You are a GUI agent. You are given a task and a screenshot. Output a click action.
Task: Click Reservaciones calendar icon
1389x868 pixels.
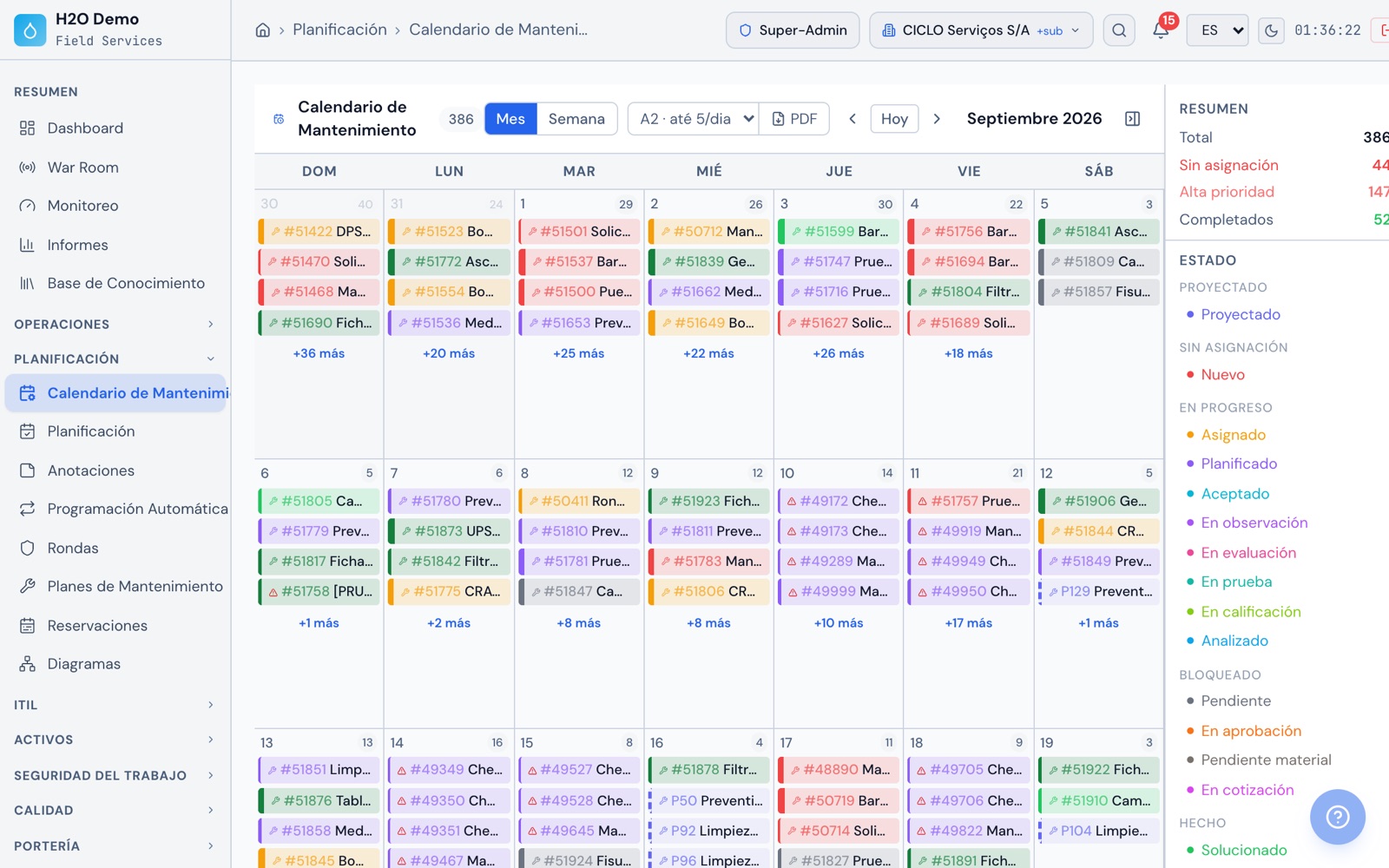[x=28, y=626]
